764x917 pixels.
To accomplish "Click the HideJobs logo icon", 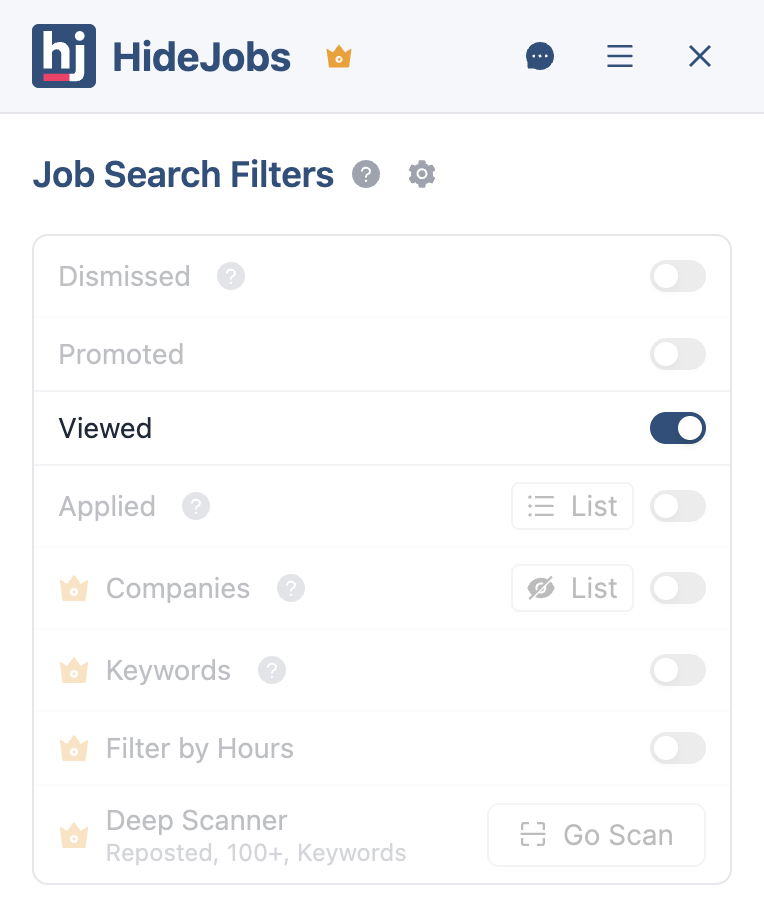I will tap(64, 56).
